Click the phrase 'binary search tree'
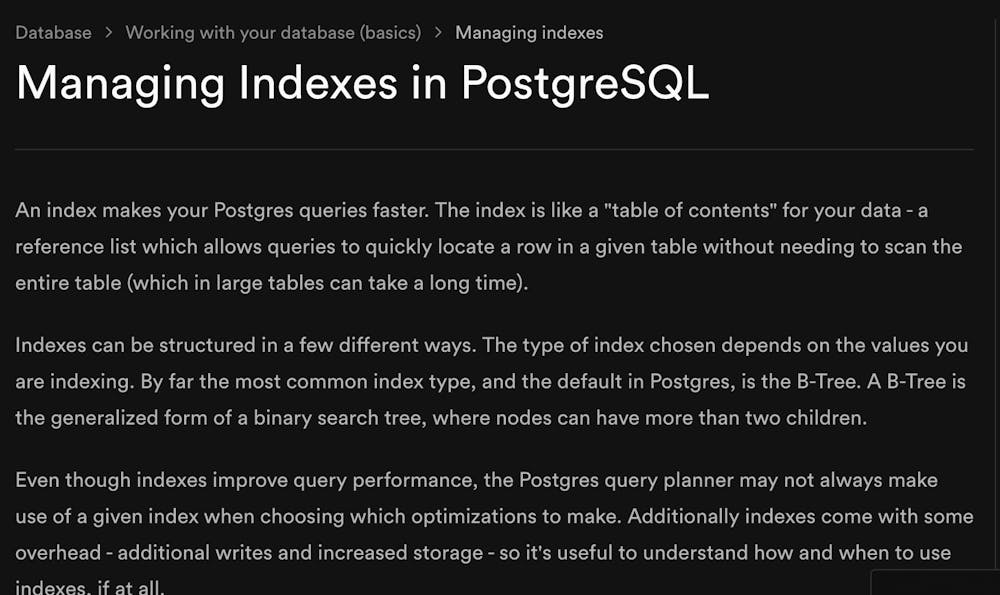This screenshot has width=1000, height=595. [x=337, y=418]
